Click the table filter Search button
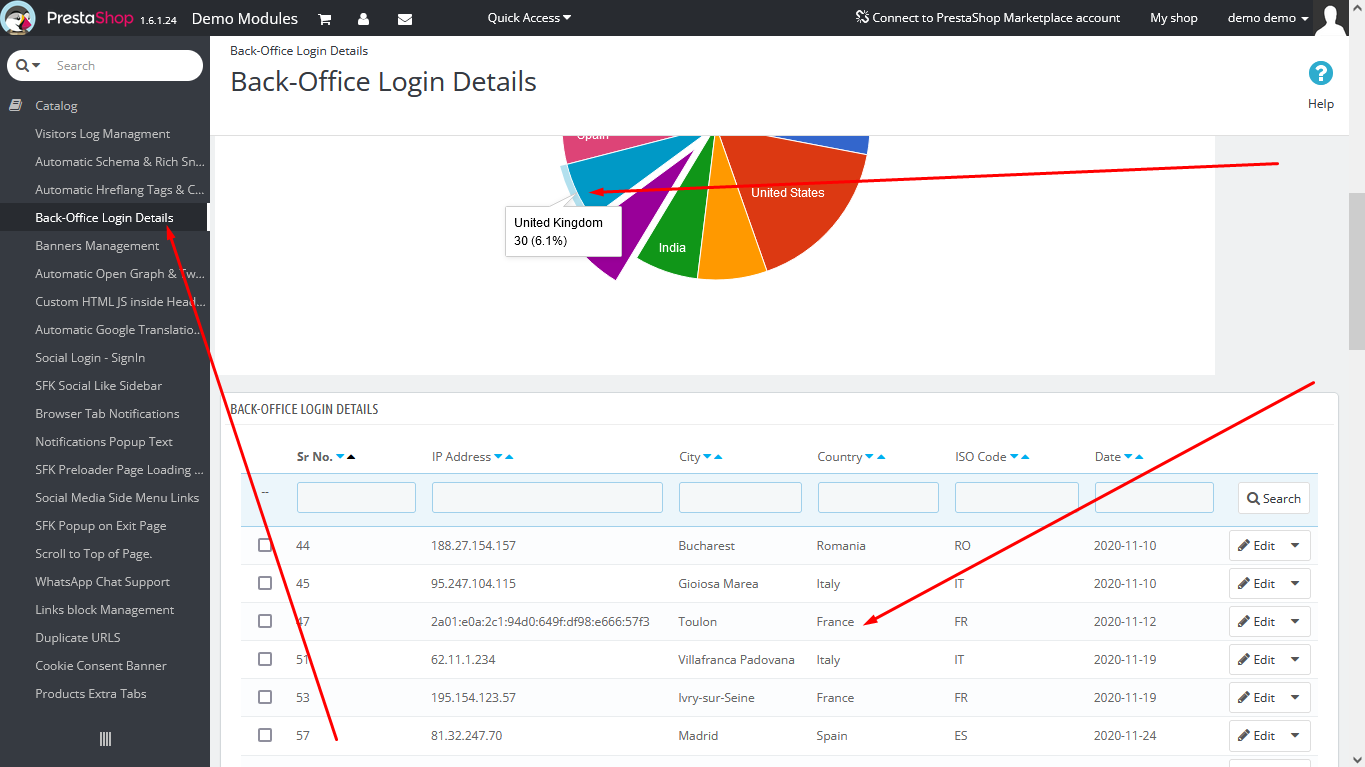This screenshot has height=767, width=1365. tap(1274, 498)
